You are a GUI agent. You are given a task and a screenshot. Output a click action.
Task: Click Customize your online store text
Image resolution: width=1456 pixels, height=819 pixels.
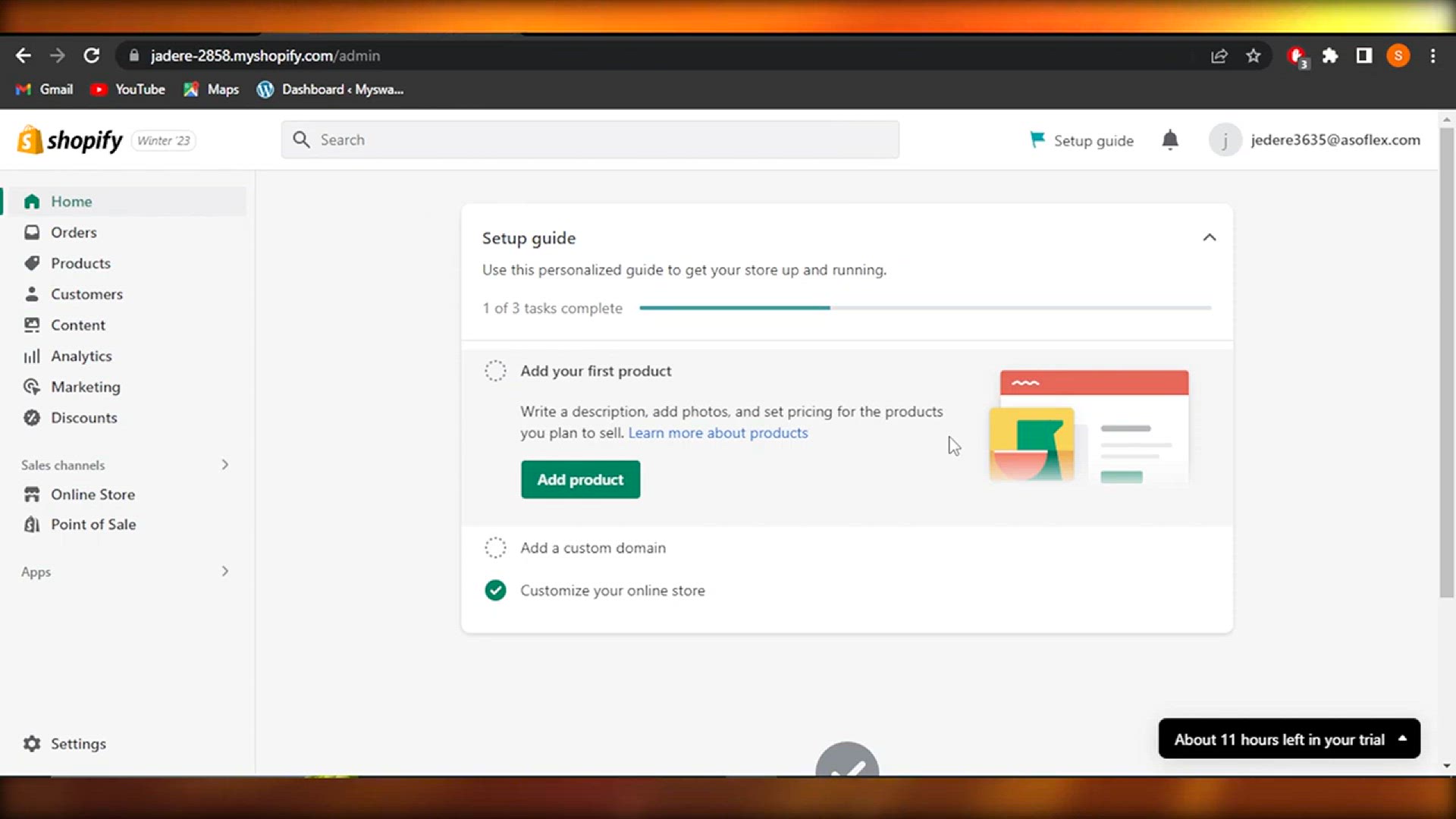[613, 590]
